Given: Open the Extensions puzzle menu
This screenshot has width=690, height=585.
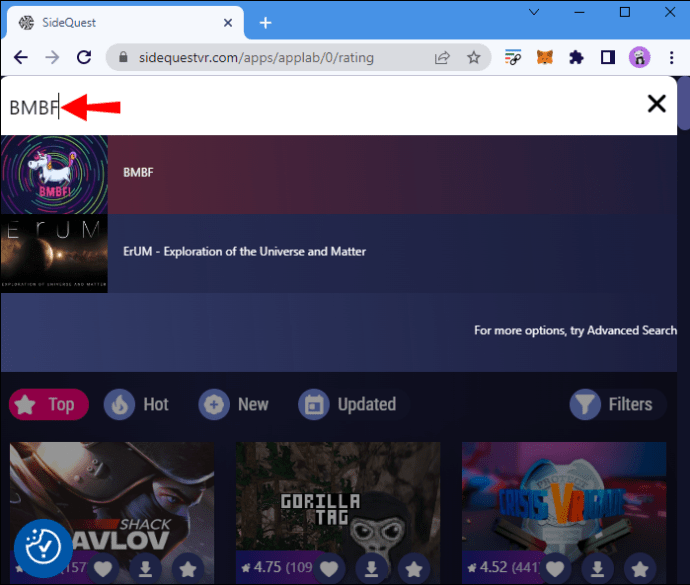Looking at the screenshot, I should pos(576,57).
